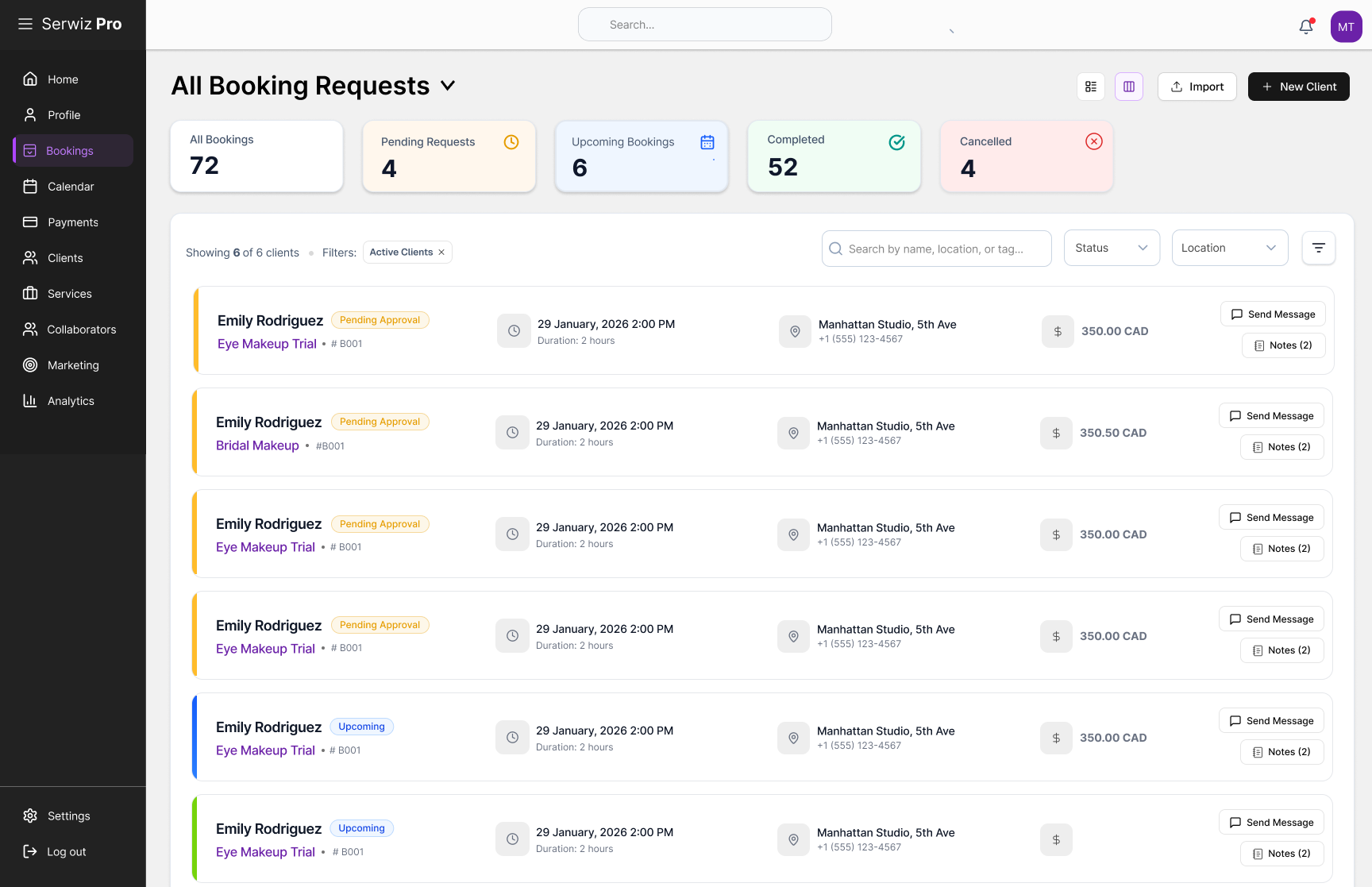The height and width of the screenshot is (887, 1372).
Task: Open the Clients section
Action: coord(73,258)
